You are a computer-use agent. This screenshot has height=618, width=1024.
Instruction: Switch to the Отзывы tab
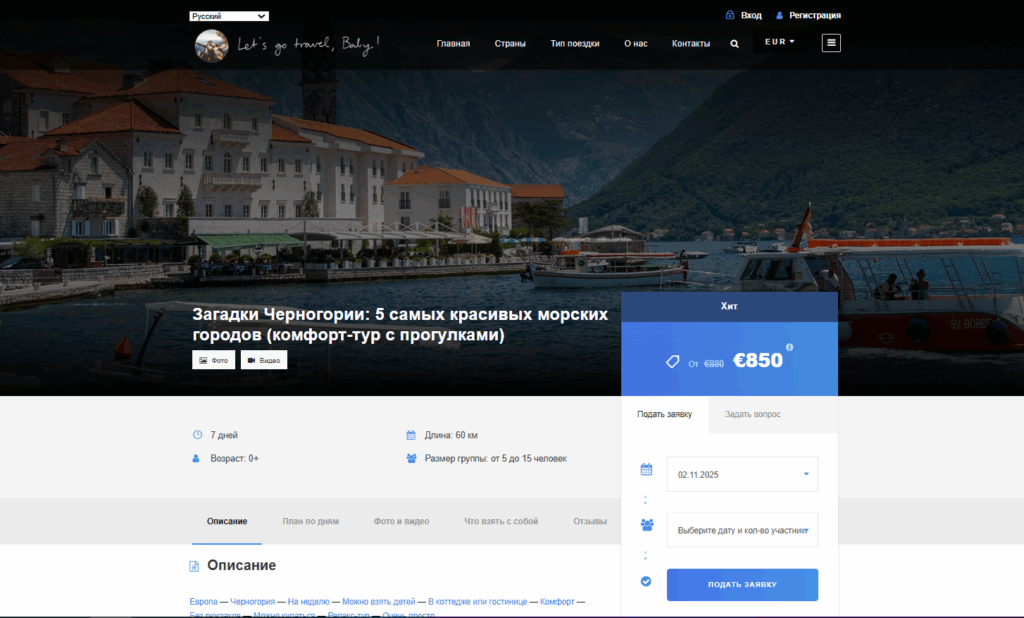(590, 521)
